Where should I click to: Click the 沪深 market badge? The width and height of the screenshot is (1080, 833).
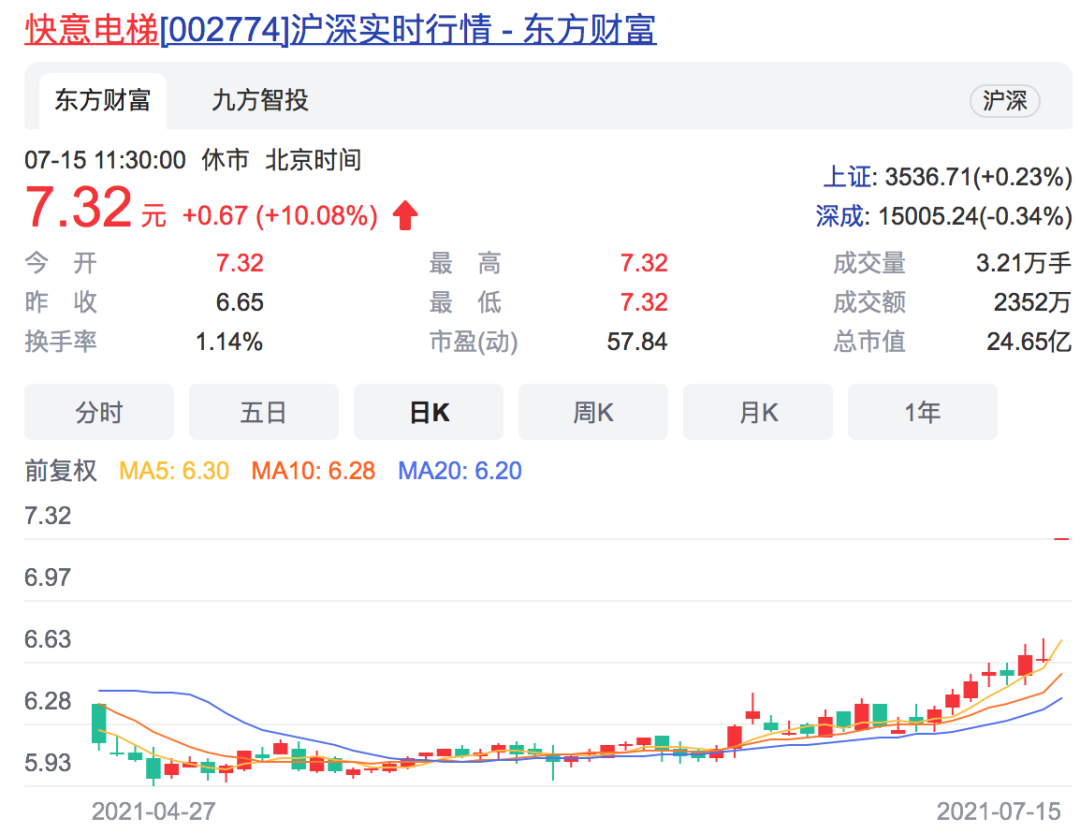[x=1004, y=101]
